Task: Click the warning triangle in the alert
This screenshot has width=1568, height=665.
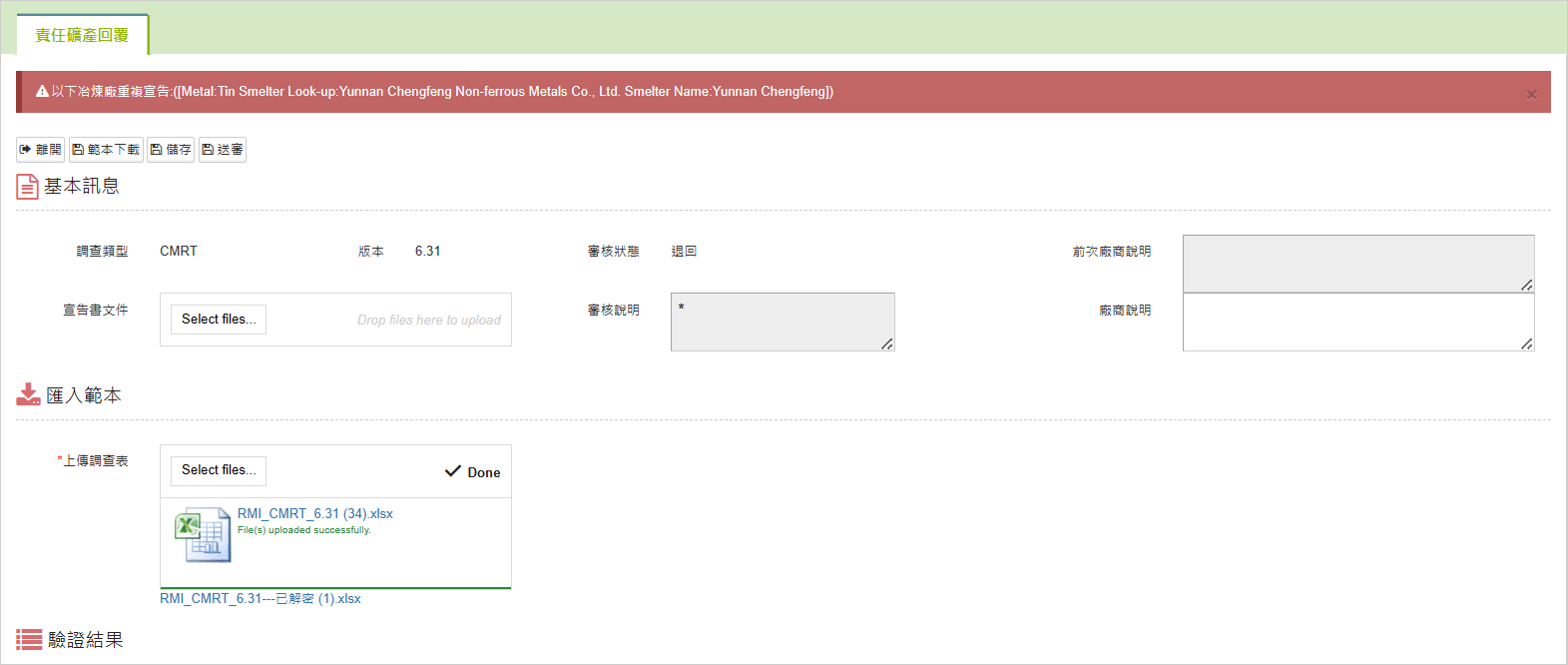Action: click(x=42, y=92)
